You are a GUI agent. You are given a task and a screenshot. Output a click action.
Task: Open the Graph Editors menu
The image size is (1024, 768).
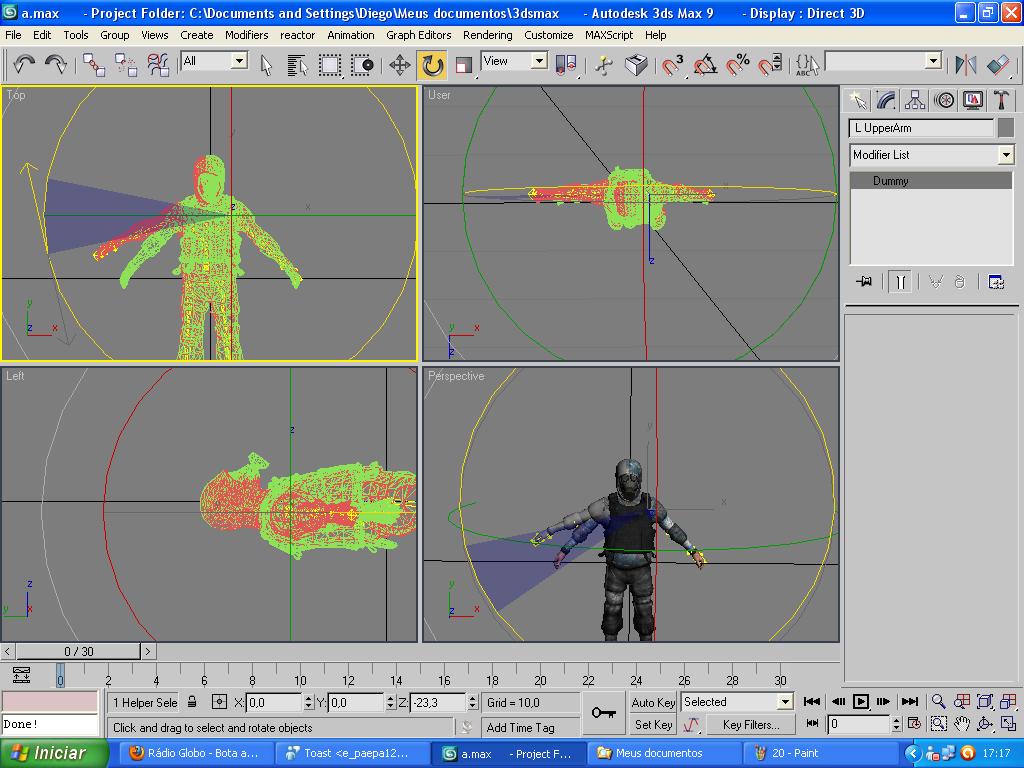pyautogui.click(x=419, y=35)
